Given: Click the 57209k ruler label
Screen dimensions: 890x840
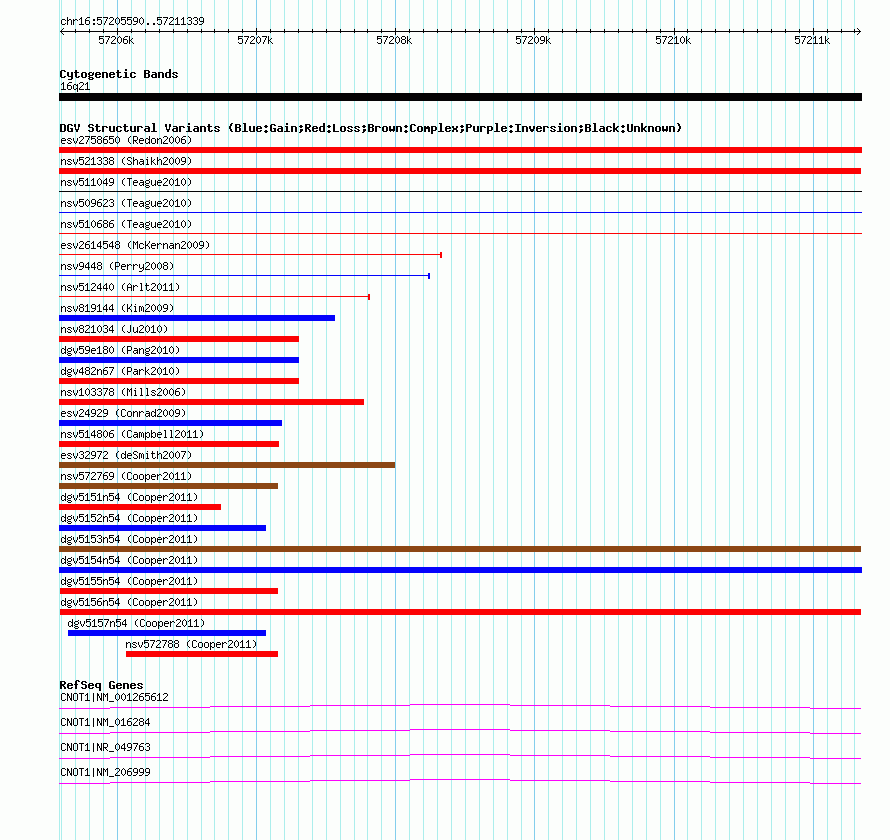Looking at the screenshot, I should 533,40.
